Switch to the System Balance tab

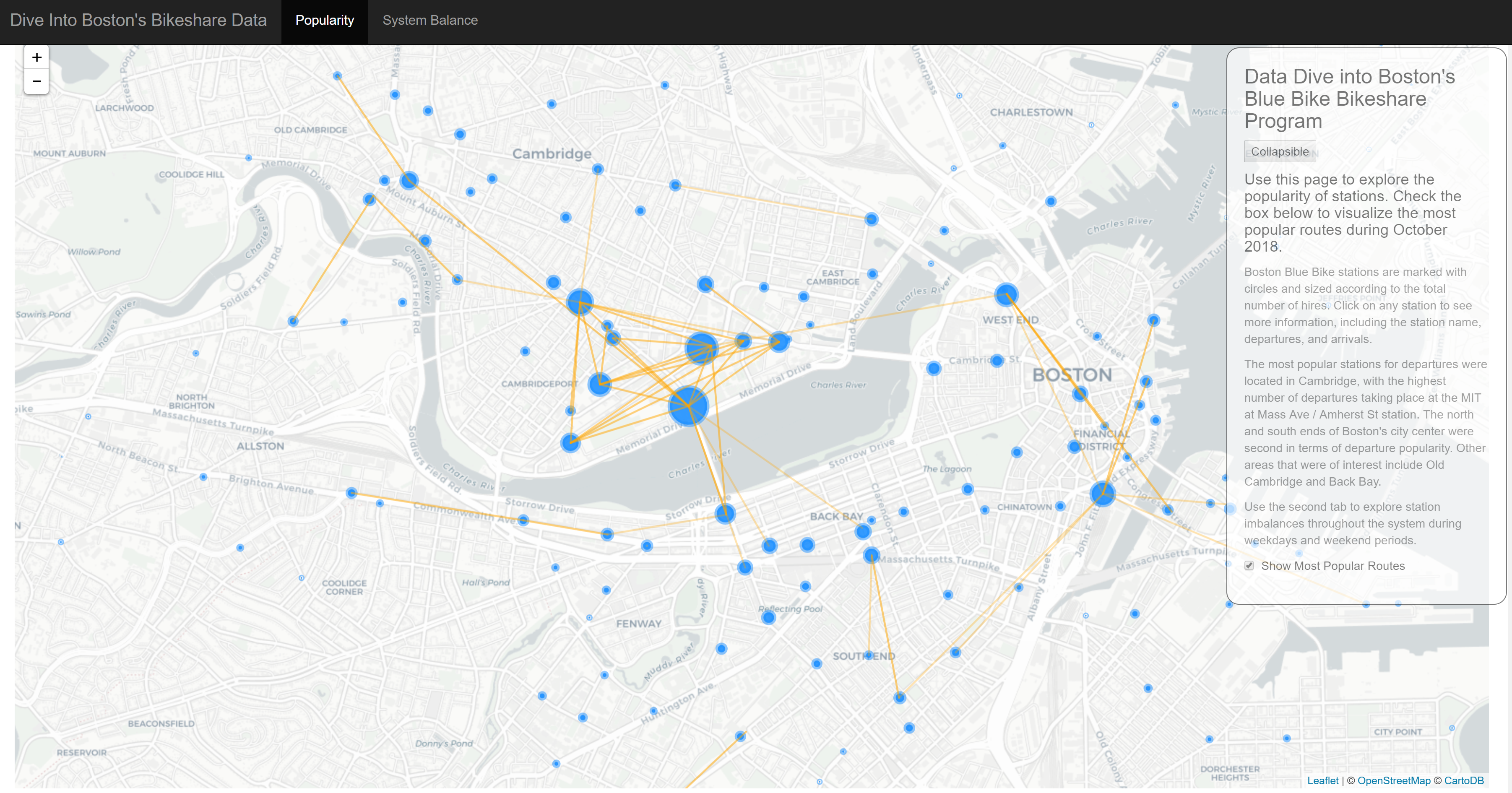tap(429, 21)
